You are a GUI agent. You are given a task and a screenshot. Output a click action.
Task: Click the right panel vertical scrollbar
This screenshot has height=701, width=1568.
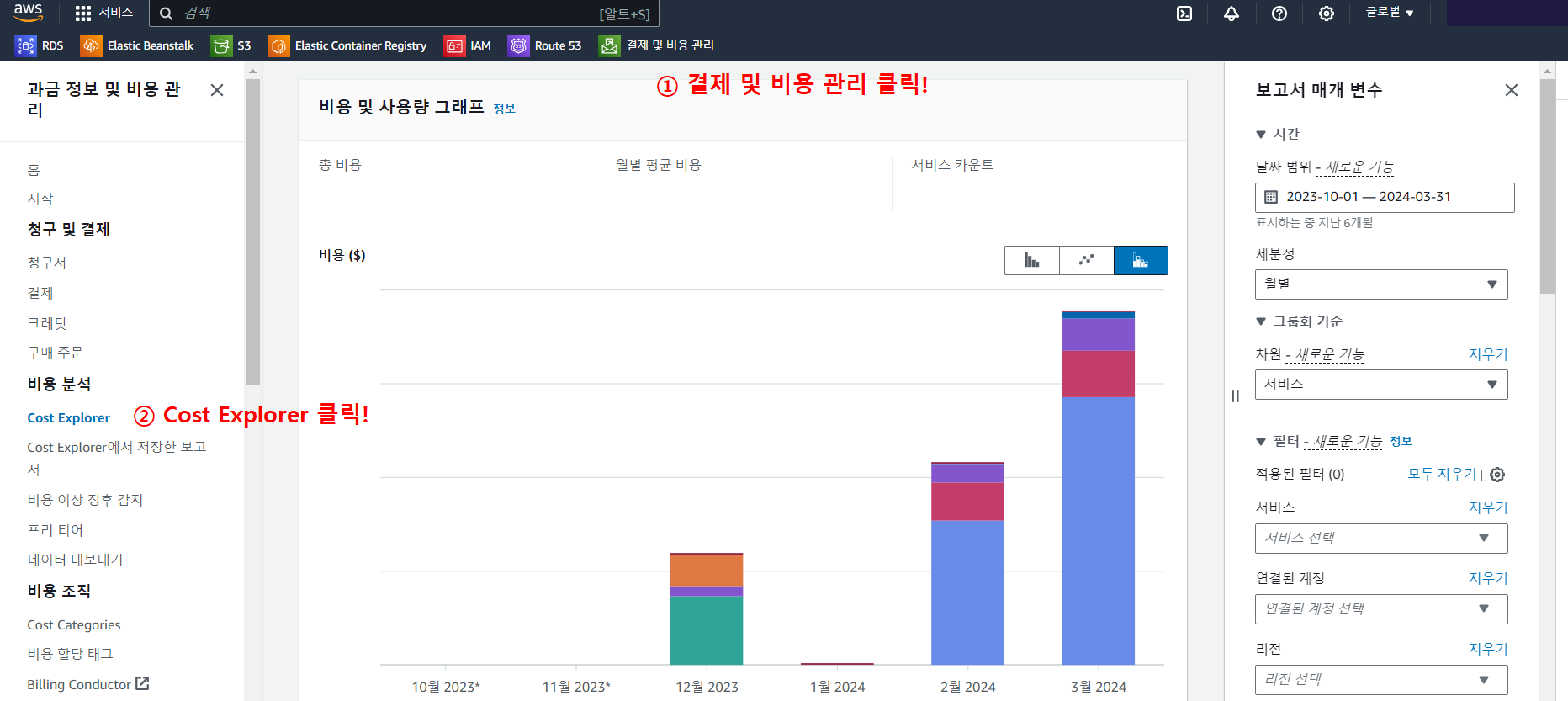click(x=1547, y=185)
